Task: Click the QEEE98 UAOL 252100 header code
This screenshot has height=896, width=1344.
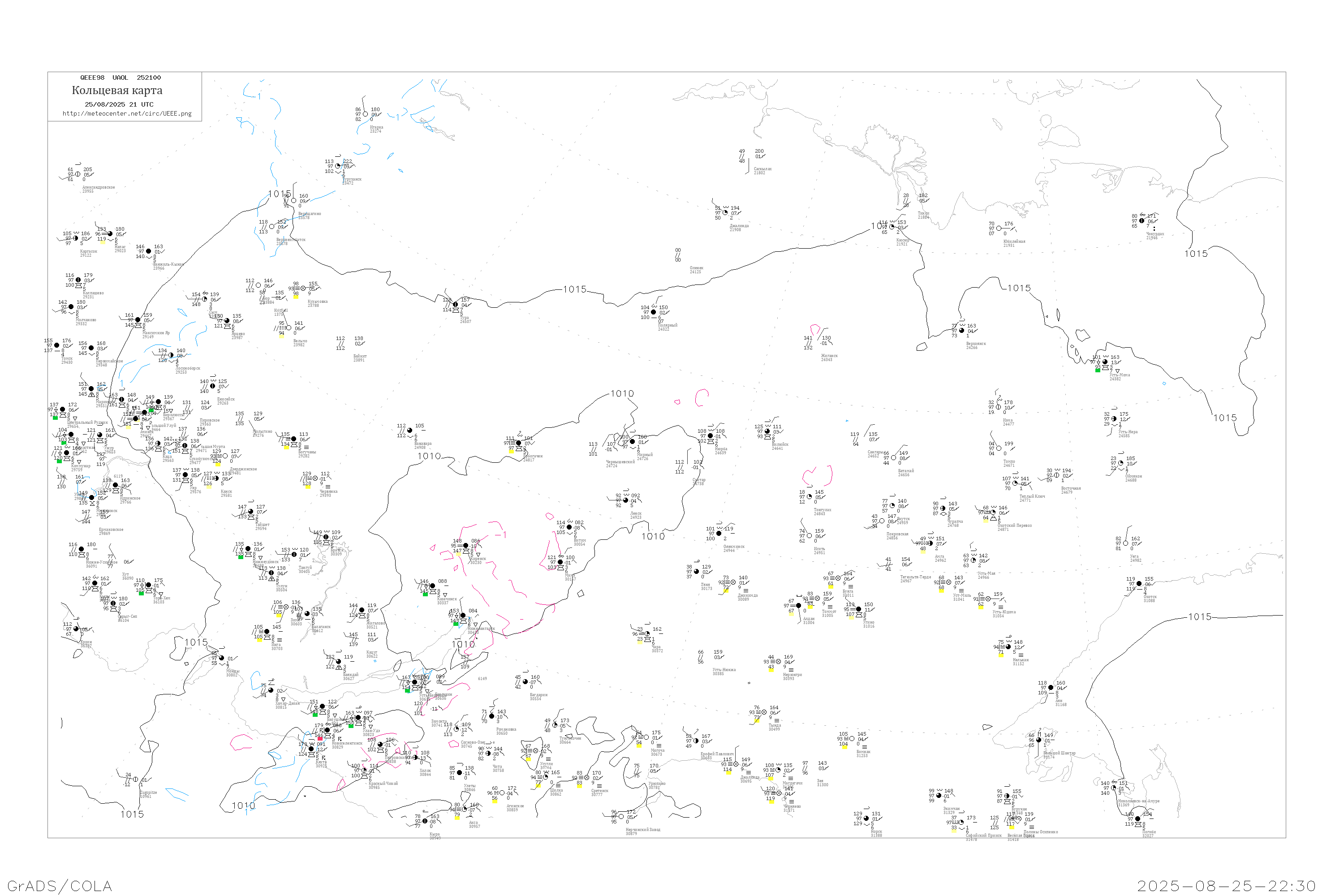Action: 120,78
